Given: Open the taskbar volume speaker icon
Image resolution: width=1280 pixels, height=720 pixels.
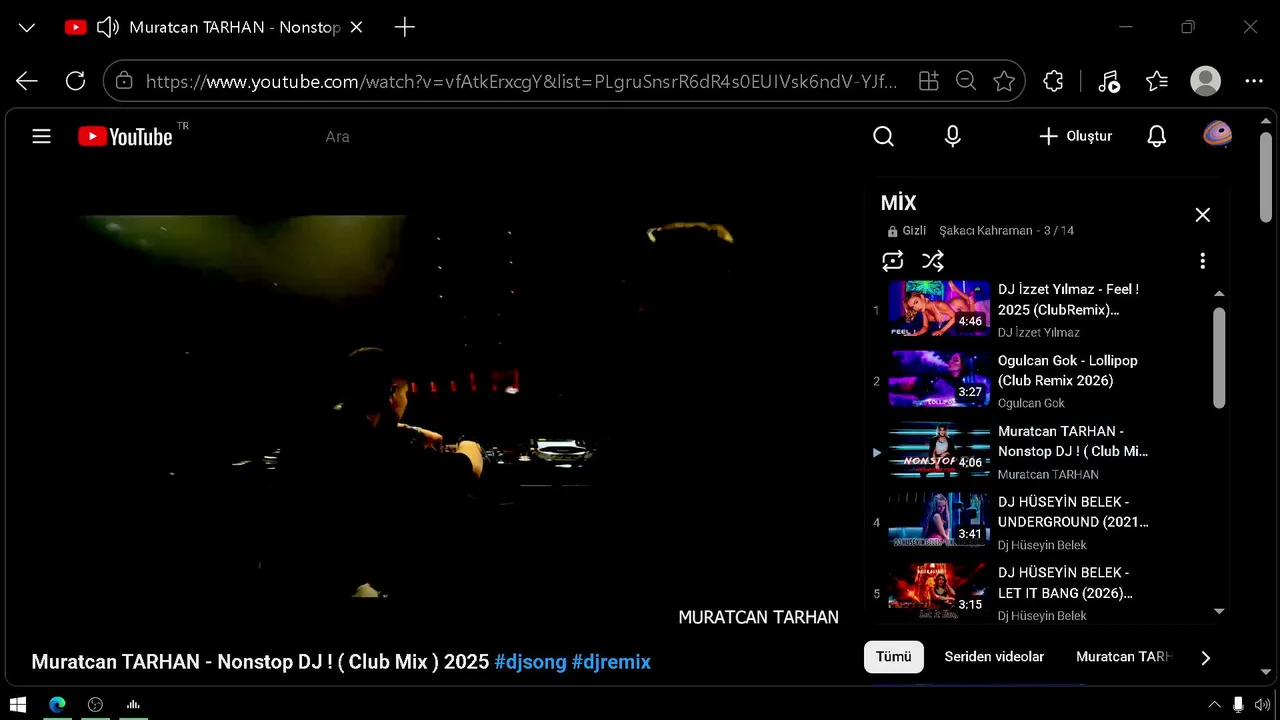Looking at the screenshot, I should click(1262, 704).
